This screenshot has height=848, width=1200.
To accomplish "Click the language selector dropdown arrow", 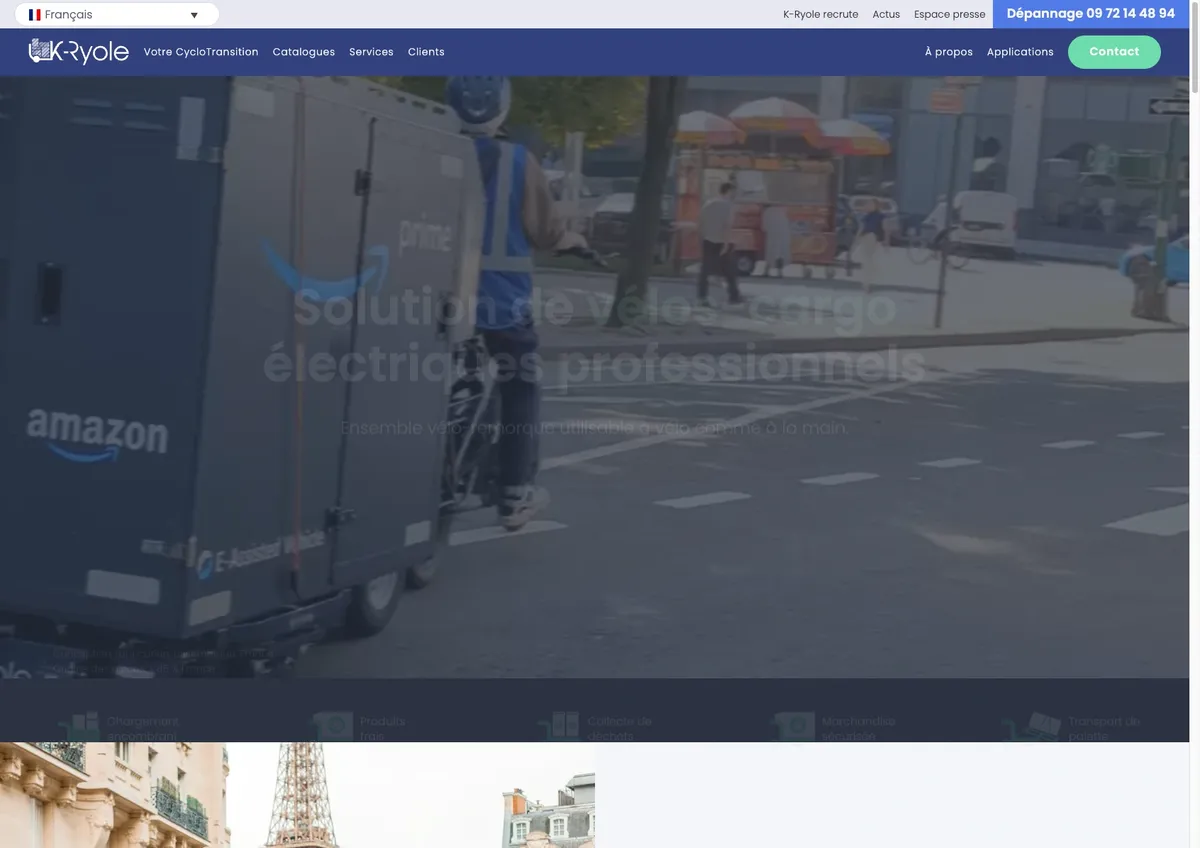I will click(x=194, y=15).
